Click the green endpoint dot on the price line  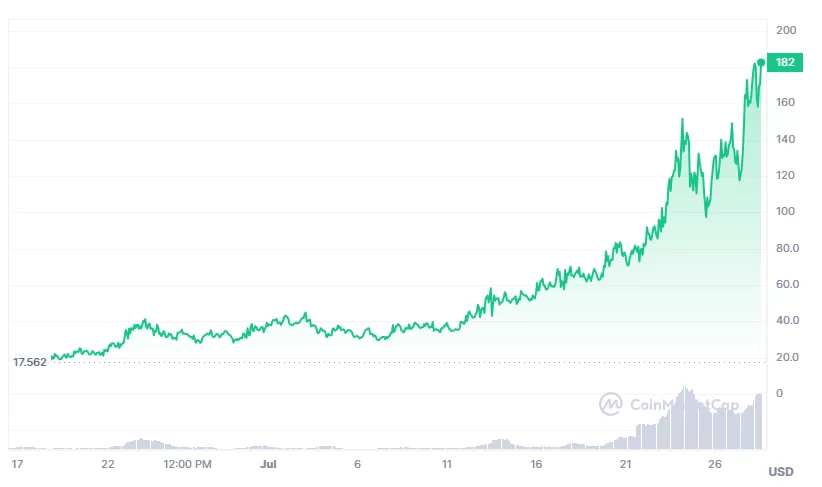[x=761, y=62]
